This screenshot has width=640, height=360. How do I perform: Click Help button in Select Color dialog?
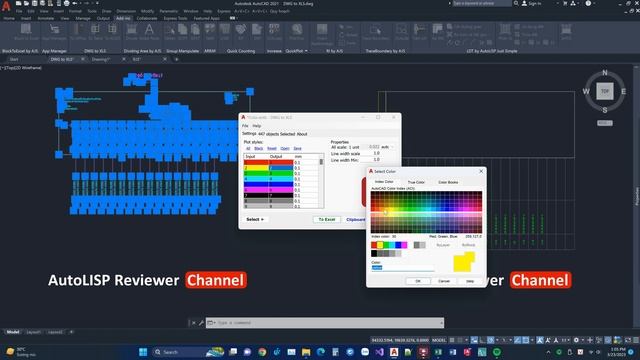(x=470, y=281)
